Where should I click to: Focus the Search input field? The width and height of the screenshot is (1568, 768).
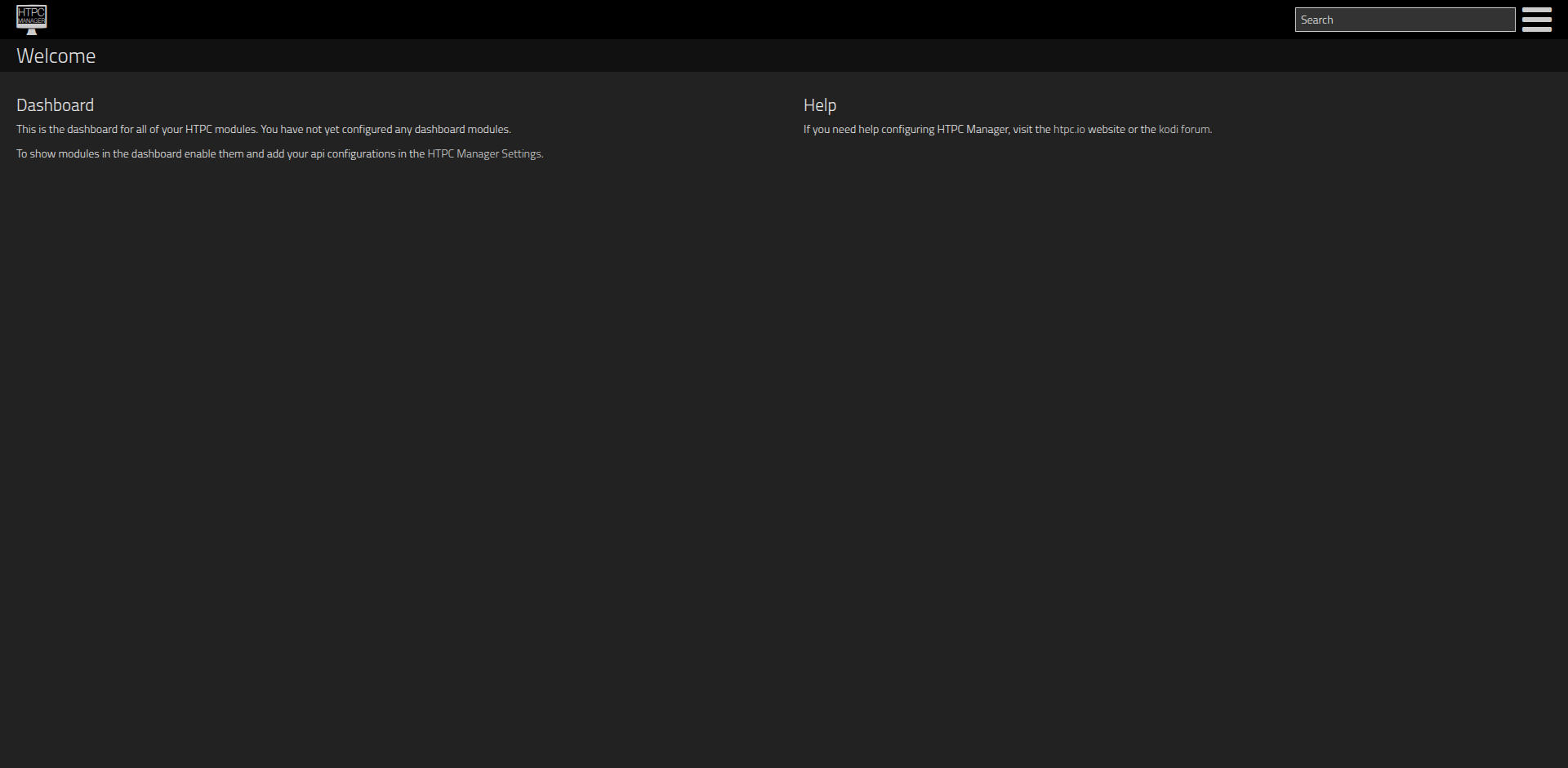(1405, 20)
